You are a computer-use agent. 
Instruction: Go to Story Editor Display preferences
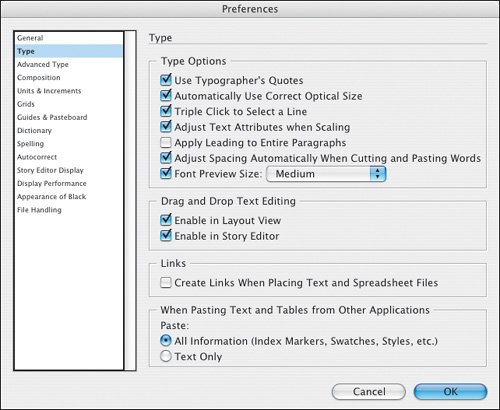tap(50, 170)
